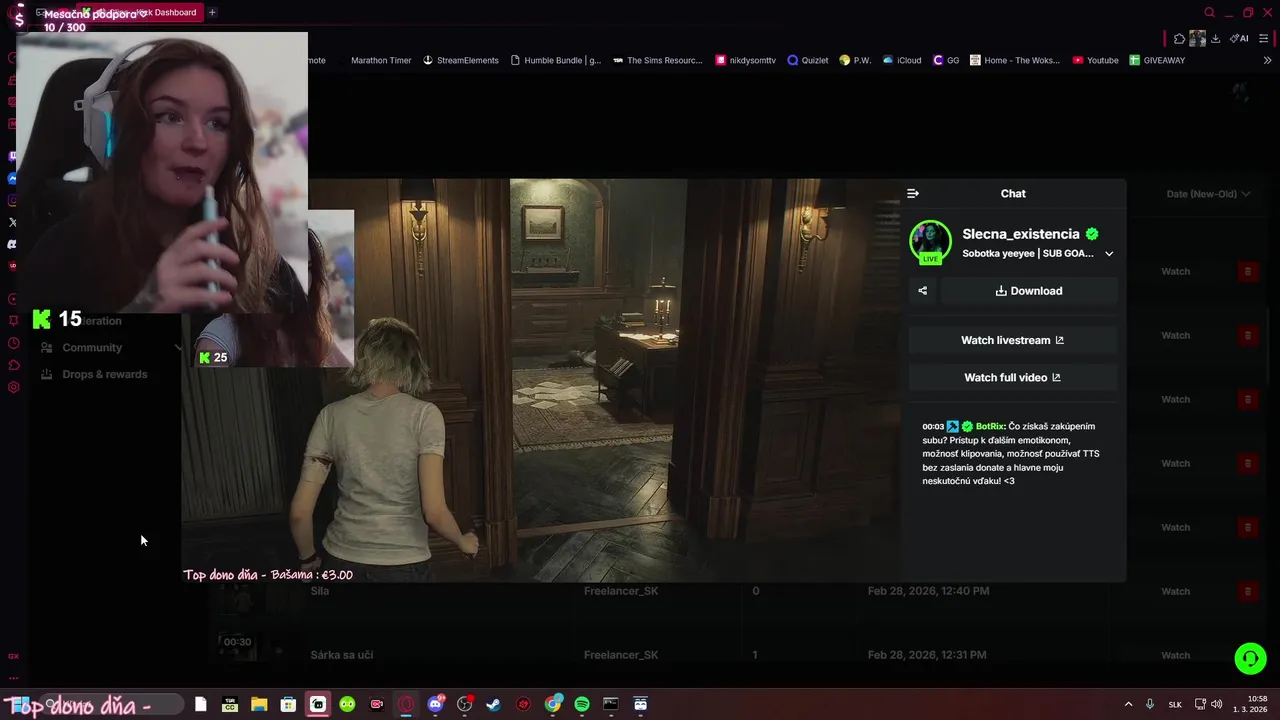Delete the Sila clip trash icon
The height and width of the screenshot is (720, 1280).
click(1247, 591)
